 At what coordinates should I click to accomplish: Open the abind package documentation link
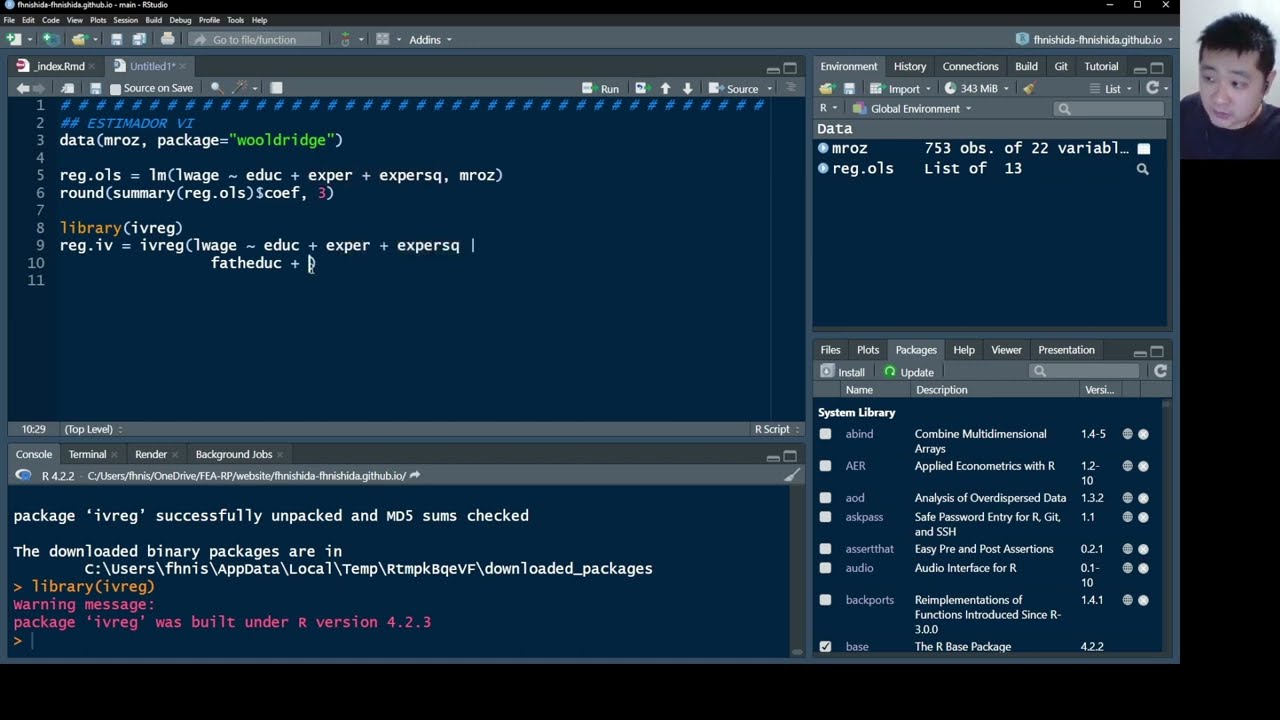[x=859, y=434]
